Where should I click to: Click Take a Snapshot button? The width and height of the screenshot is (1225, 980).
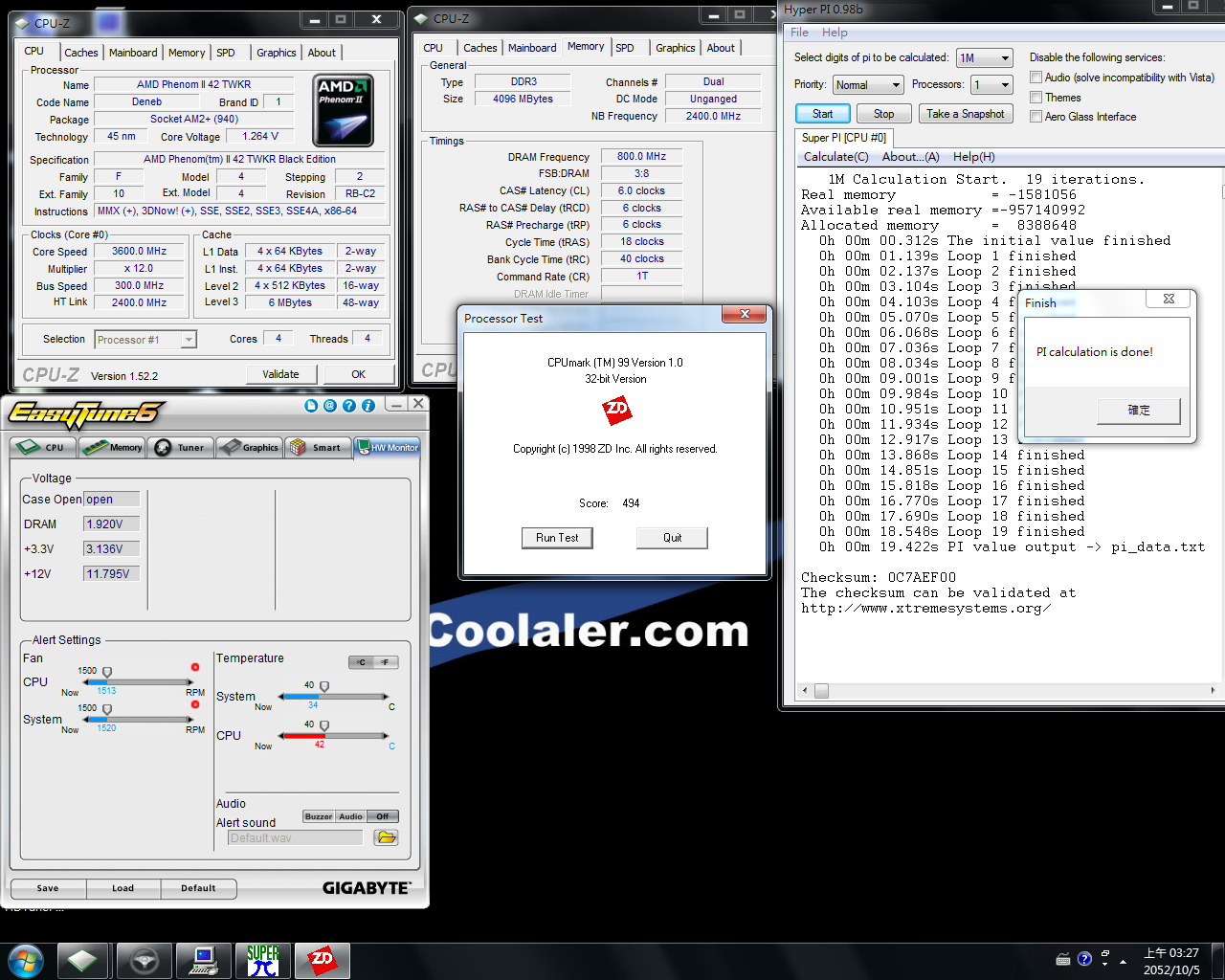tap(965, 114)
